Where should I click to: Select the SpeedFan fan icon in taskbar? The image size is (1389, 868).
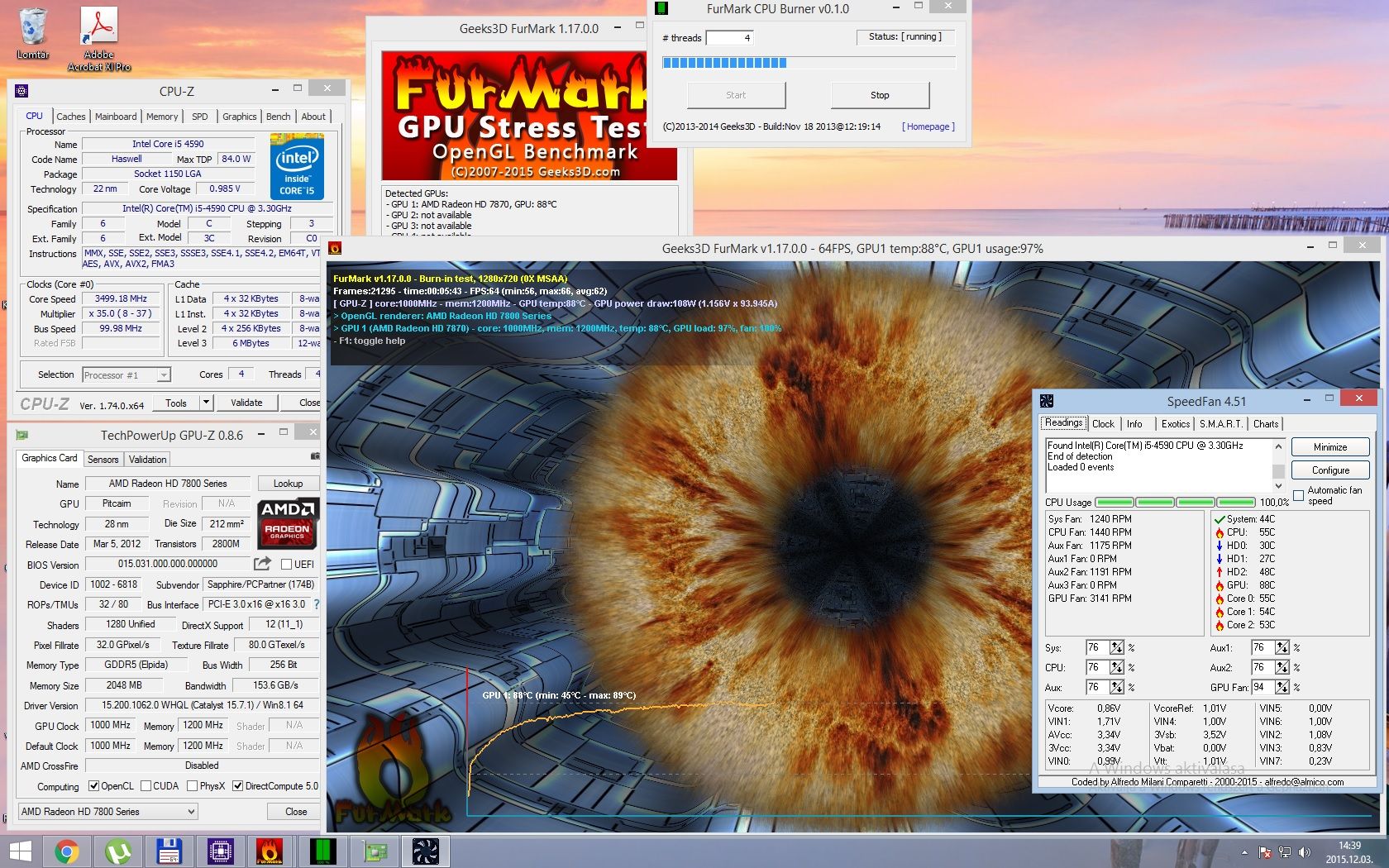[425, 851]
